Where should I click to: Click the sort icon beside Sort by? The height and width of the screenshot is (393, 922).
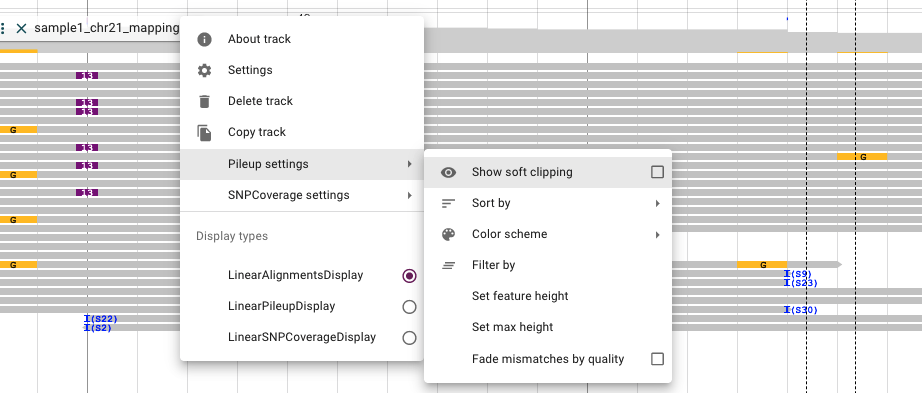449,204
